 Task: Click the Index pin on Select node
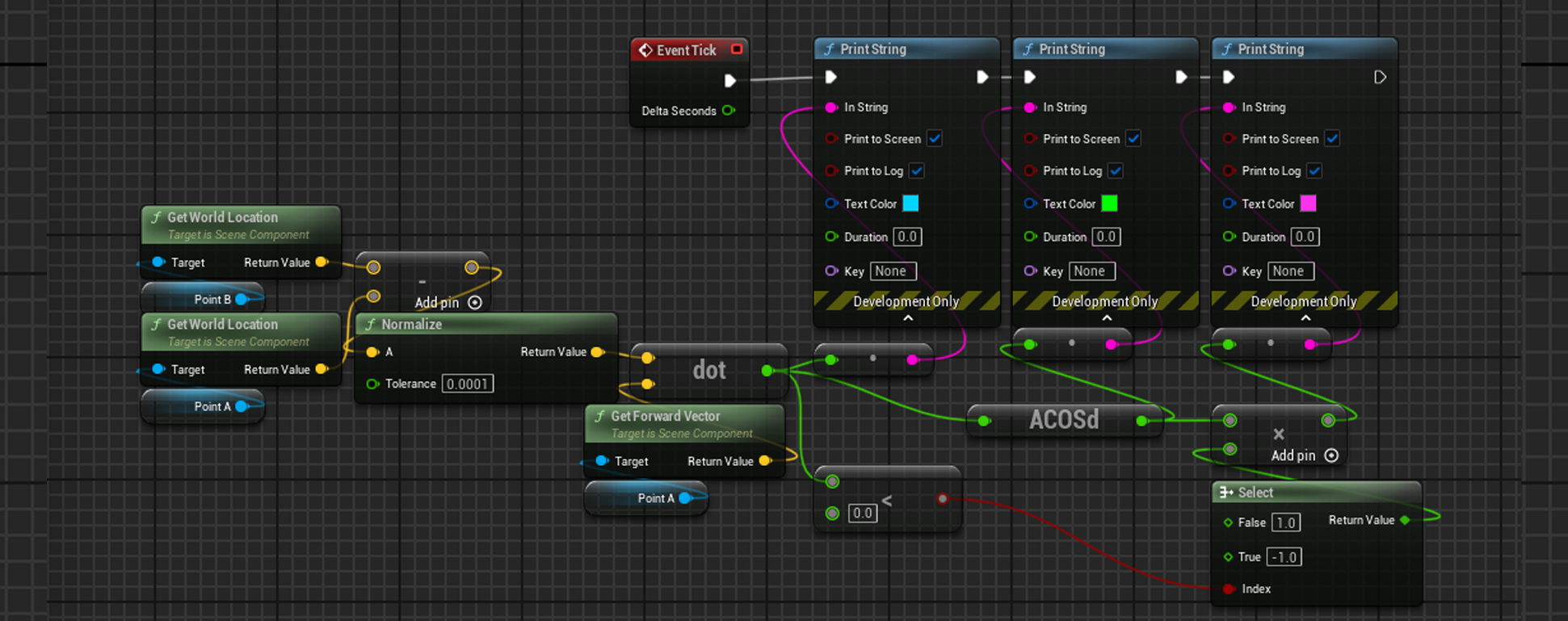coord(1229,589)
